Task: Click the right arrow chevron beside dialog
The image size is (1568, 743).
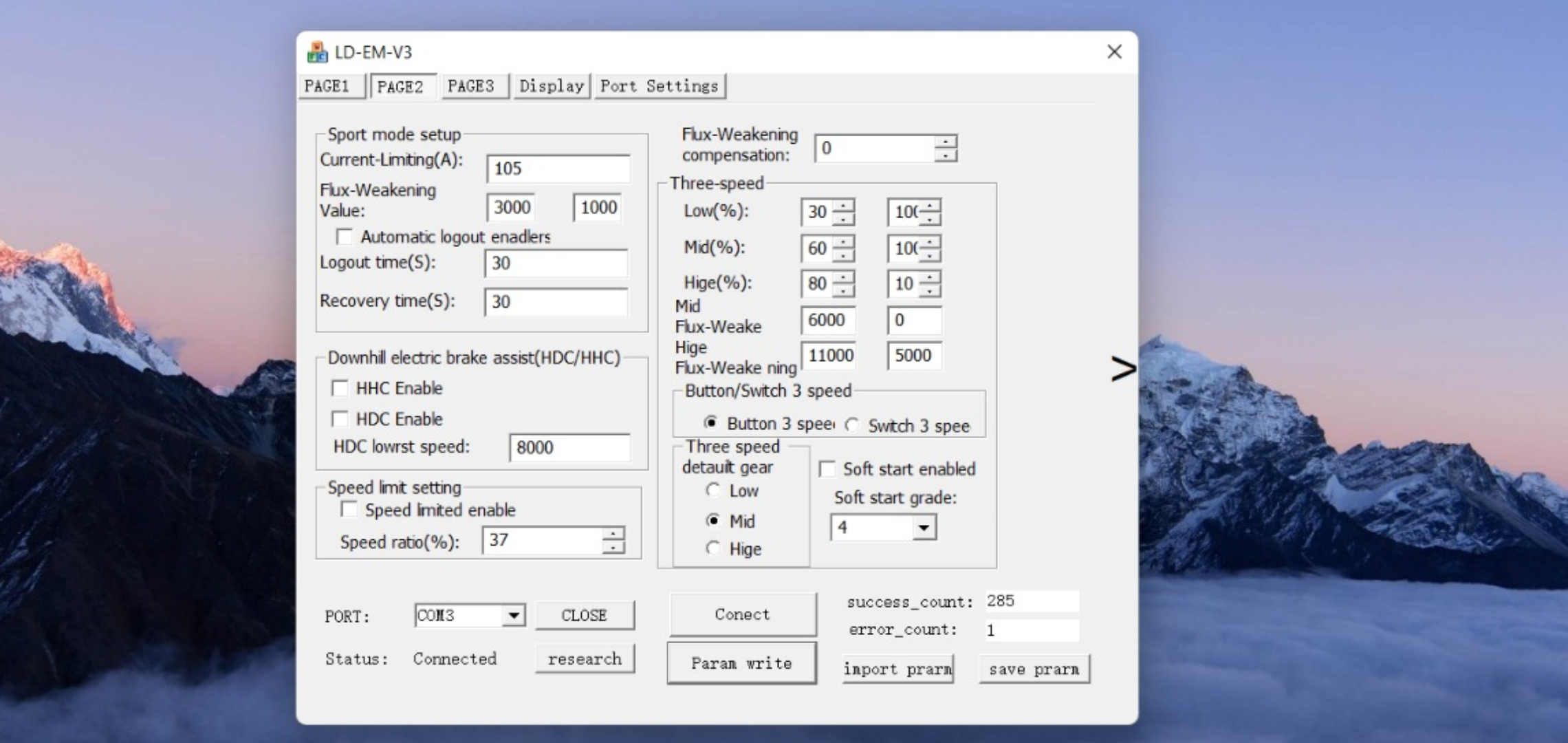Action: (1123, 369)
